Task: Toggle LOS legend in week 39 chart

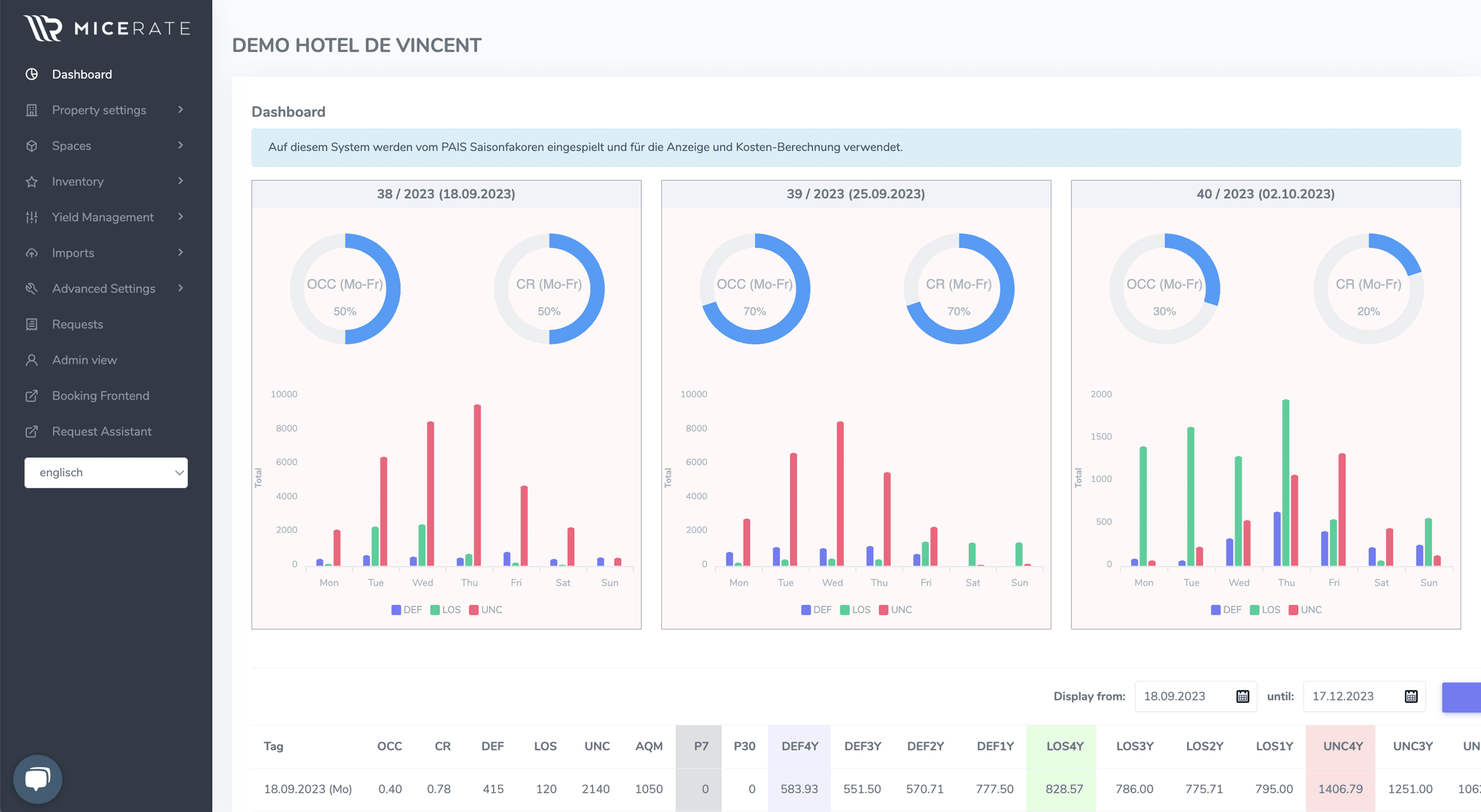Action: coord(855,610)
